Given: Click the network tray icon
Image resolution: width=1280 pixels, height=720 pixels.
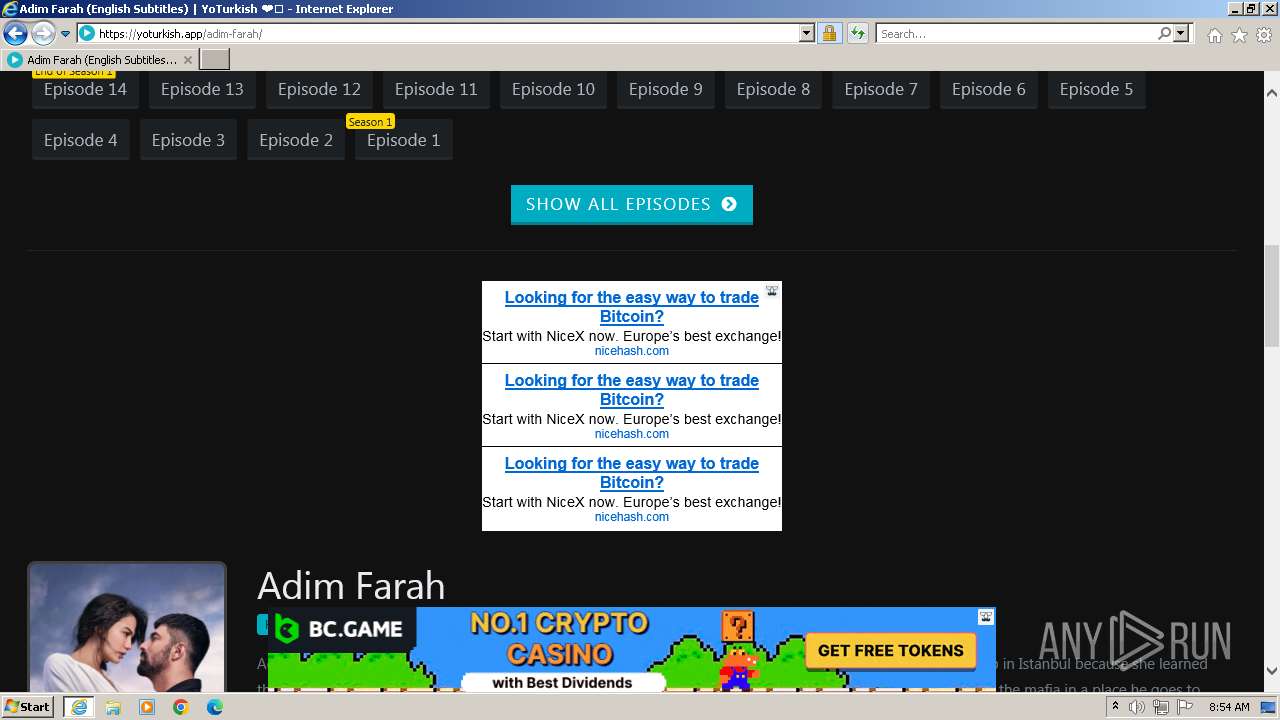Looking at the screenshot, I should (1160, 707).
